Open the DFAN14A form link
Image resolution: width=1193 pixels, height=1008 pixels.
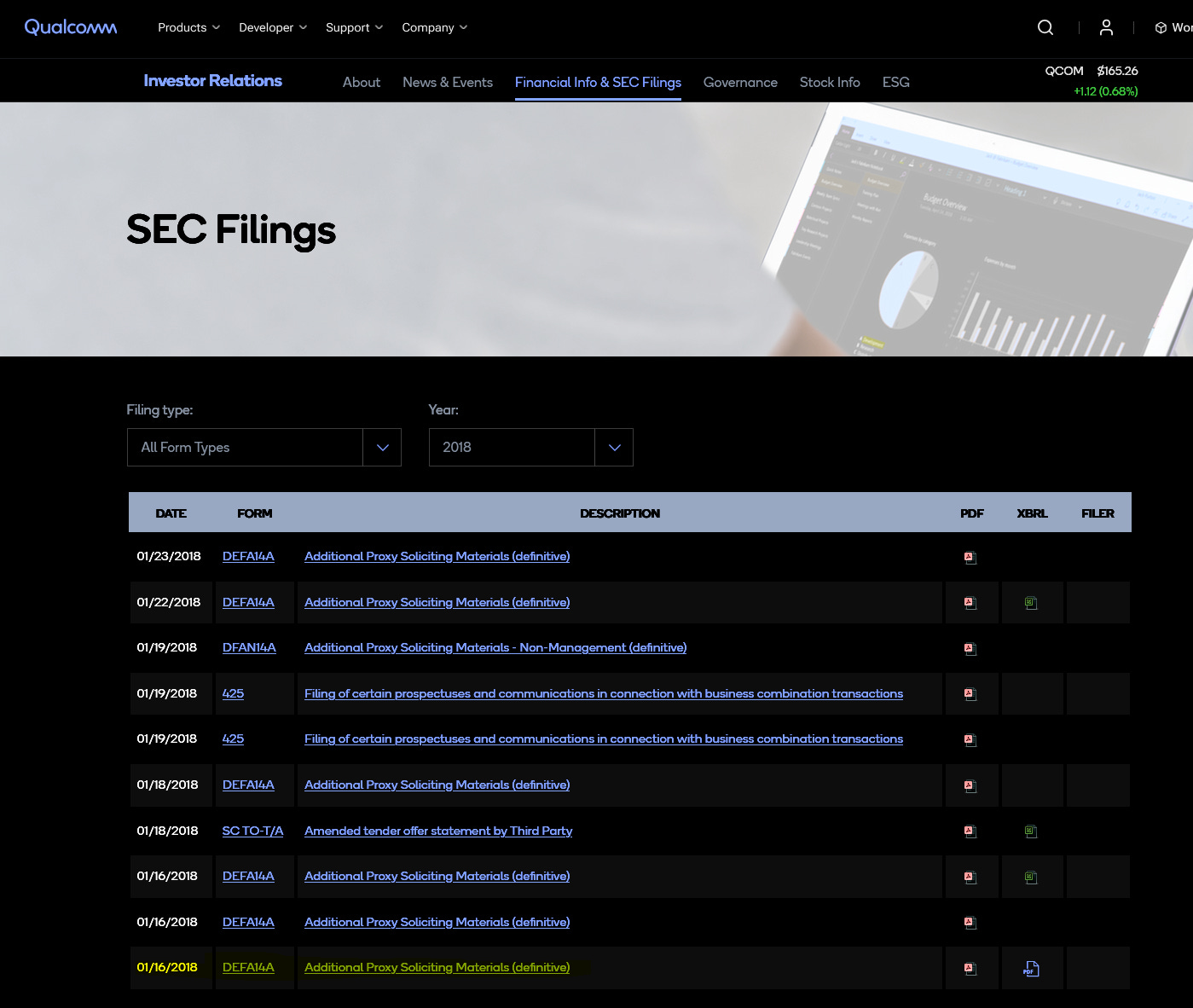249,647
